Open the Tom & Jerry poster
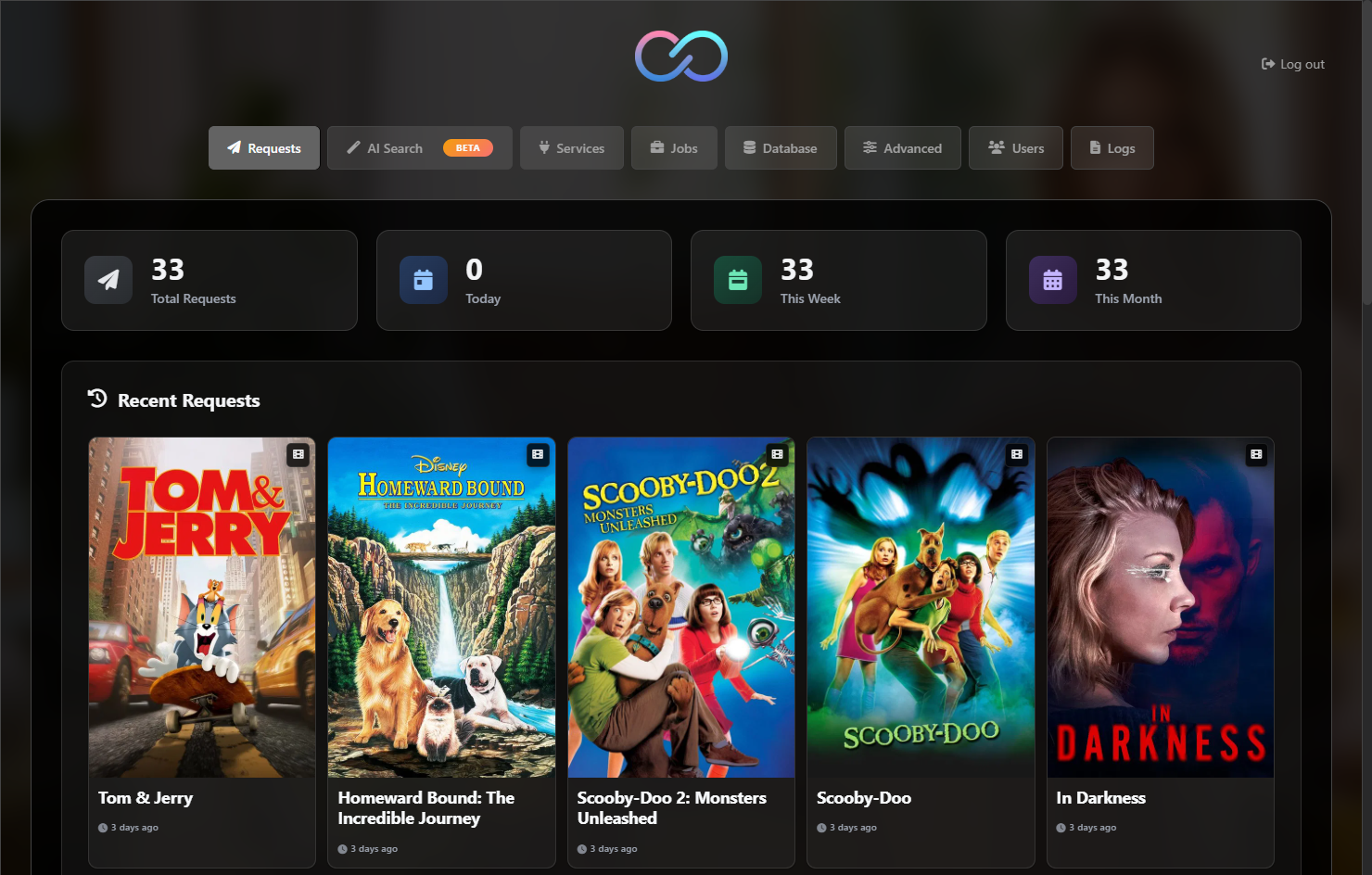The image size is (1372, 875). pyautogui.click(x=202, y=607)
